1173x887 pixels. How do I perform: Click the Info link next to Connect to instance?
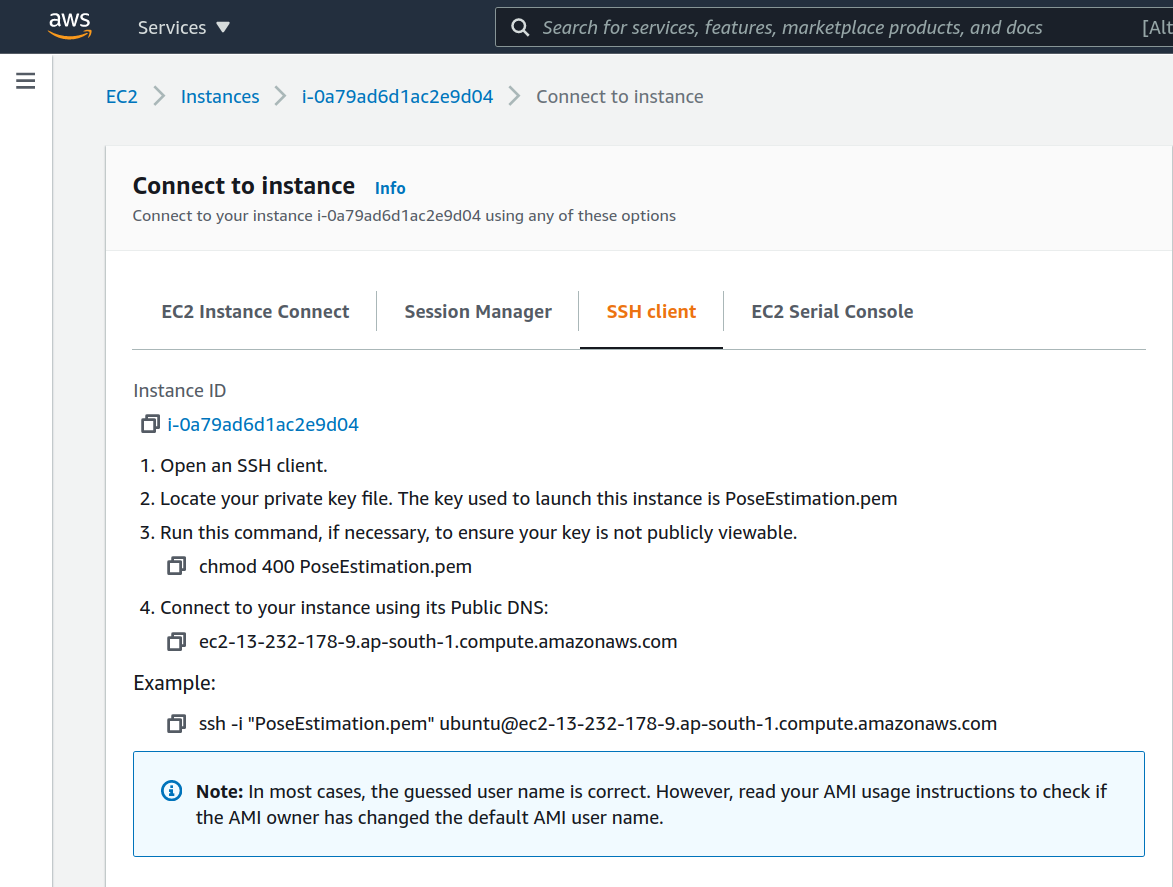tap(390, 188)
